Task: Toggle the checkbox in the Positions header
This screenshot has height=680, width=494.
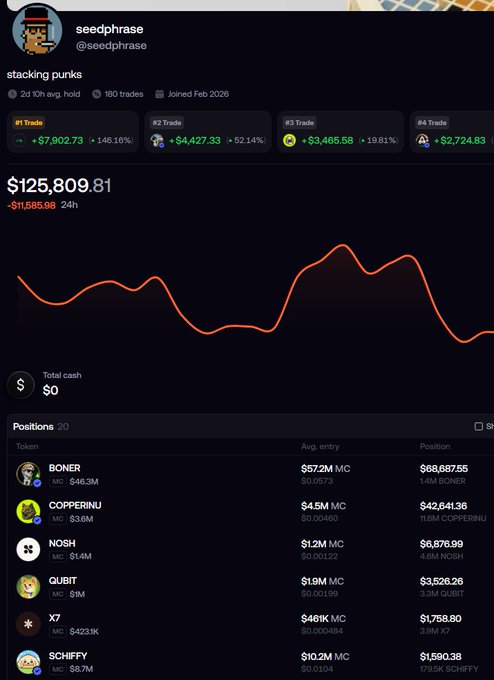Action: coord(478,426)
